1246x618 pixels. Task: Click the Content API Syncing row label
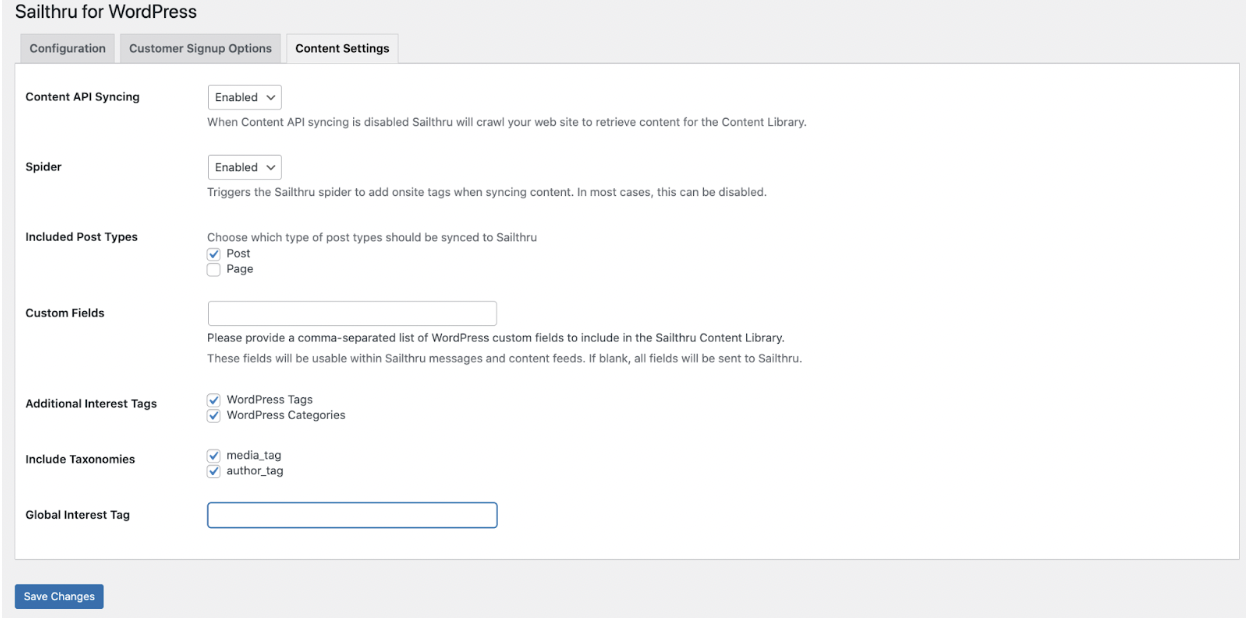(82, 97)
